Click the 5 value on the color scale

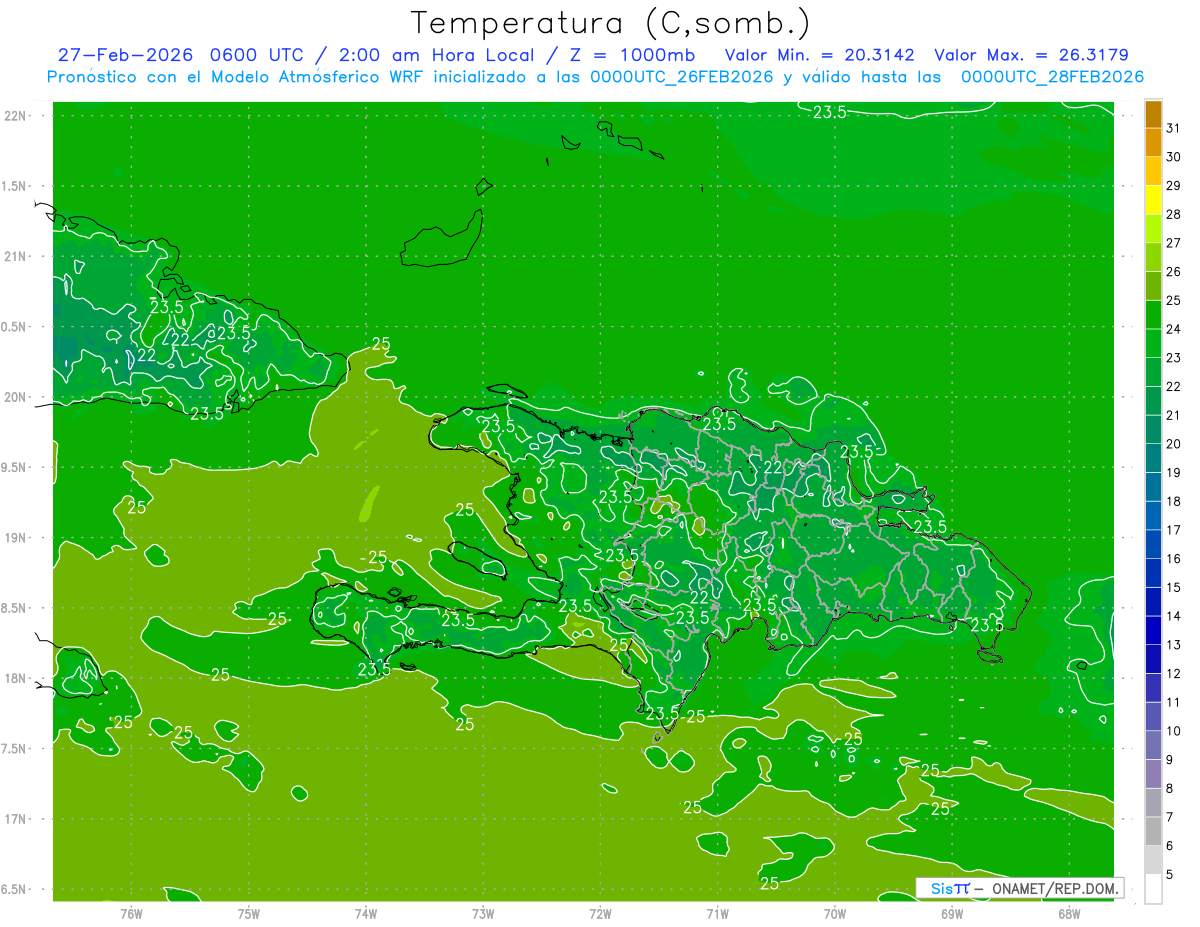1170,874
